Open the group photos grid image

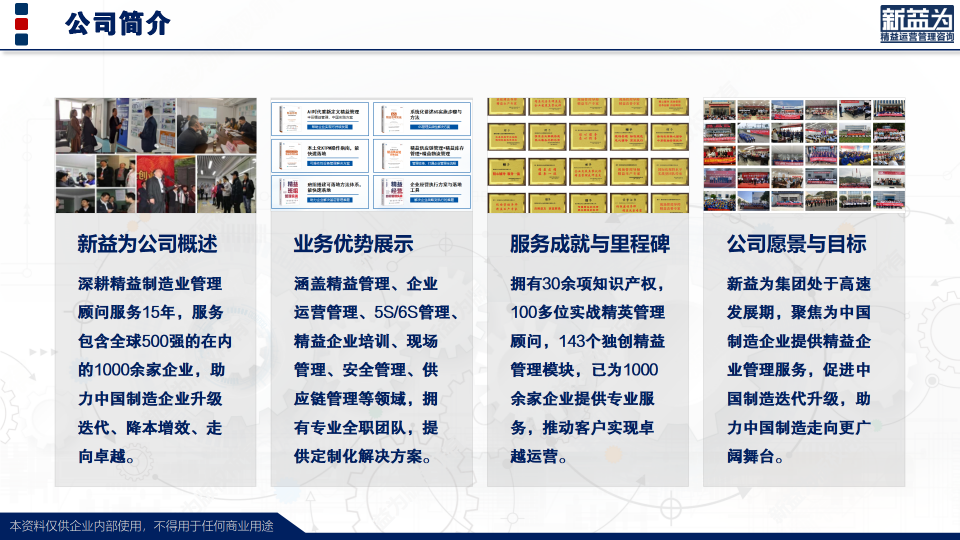click(803, 155)
